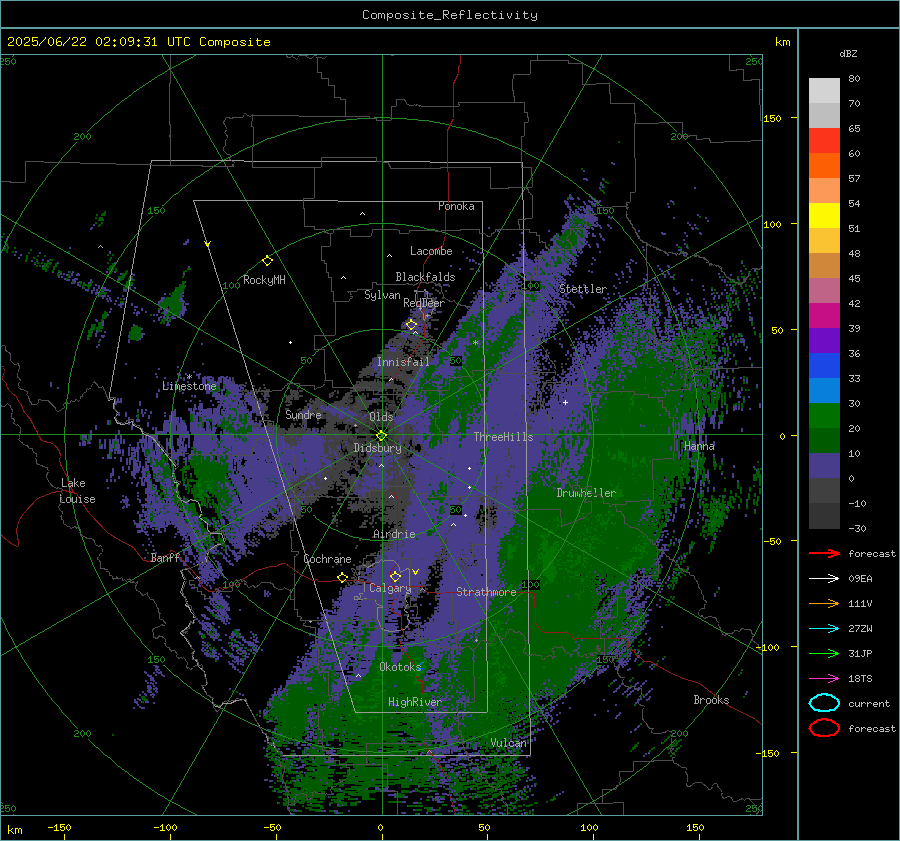This screenshot has width=900, height=841.
Task: Pick the red 60–65 dBZ color band
Action: click(x=824, y=141)
